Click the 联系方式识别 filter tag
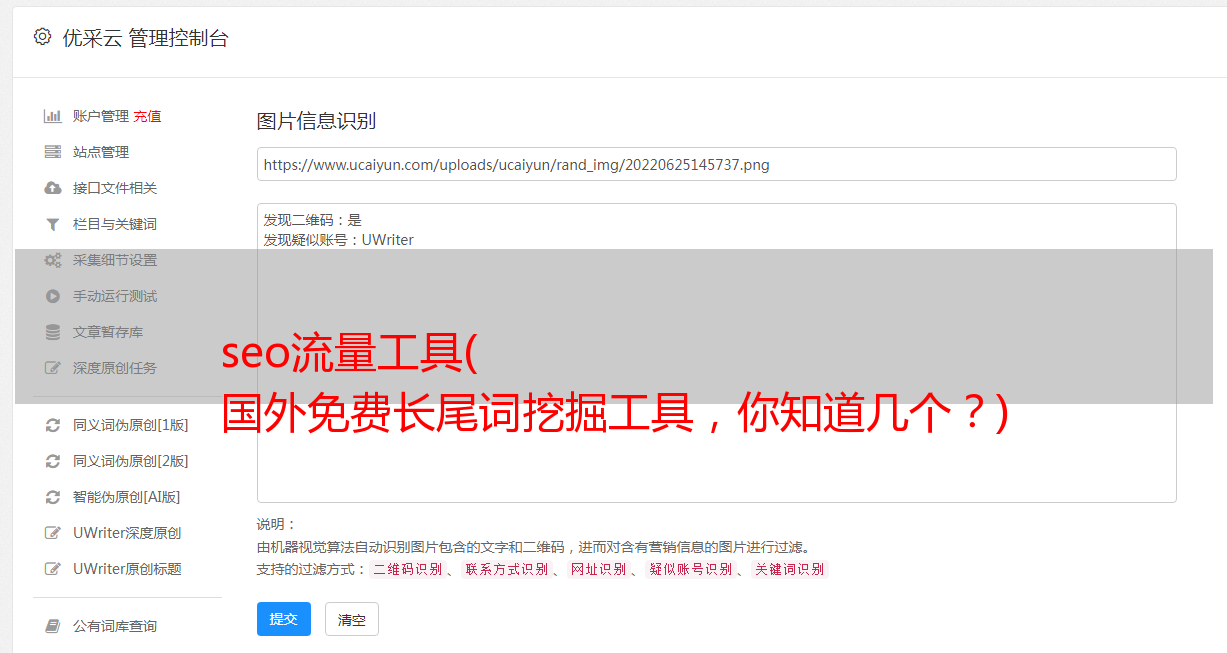Image resolution: width=1227 pixels, height=653 pixels. click(507, 569)
